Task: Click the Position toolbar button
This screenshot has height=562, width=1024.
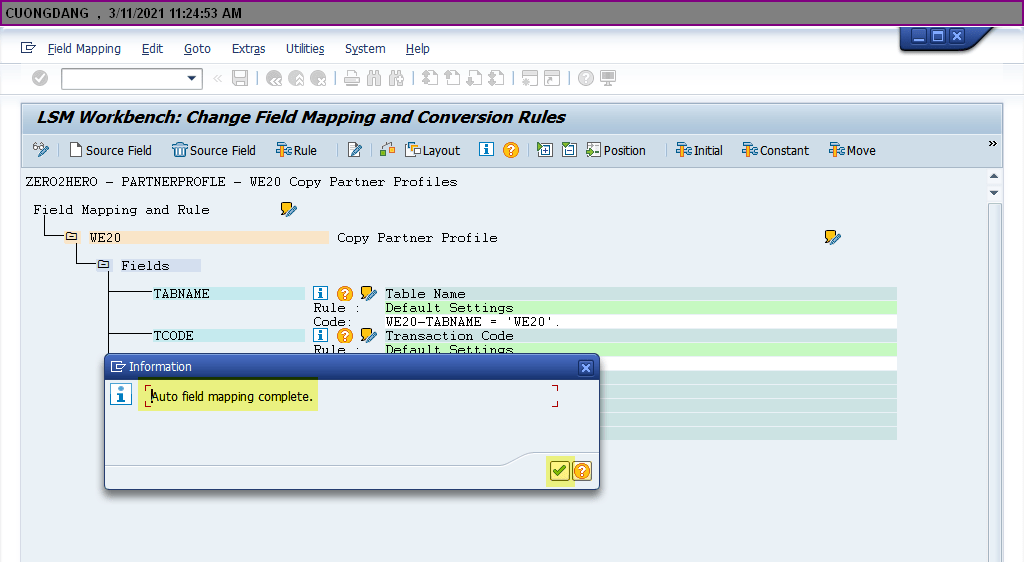Action: click(x=615, y=150)
